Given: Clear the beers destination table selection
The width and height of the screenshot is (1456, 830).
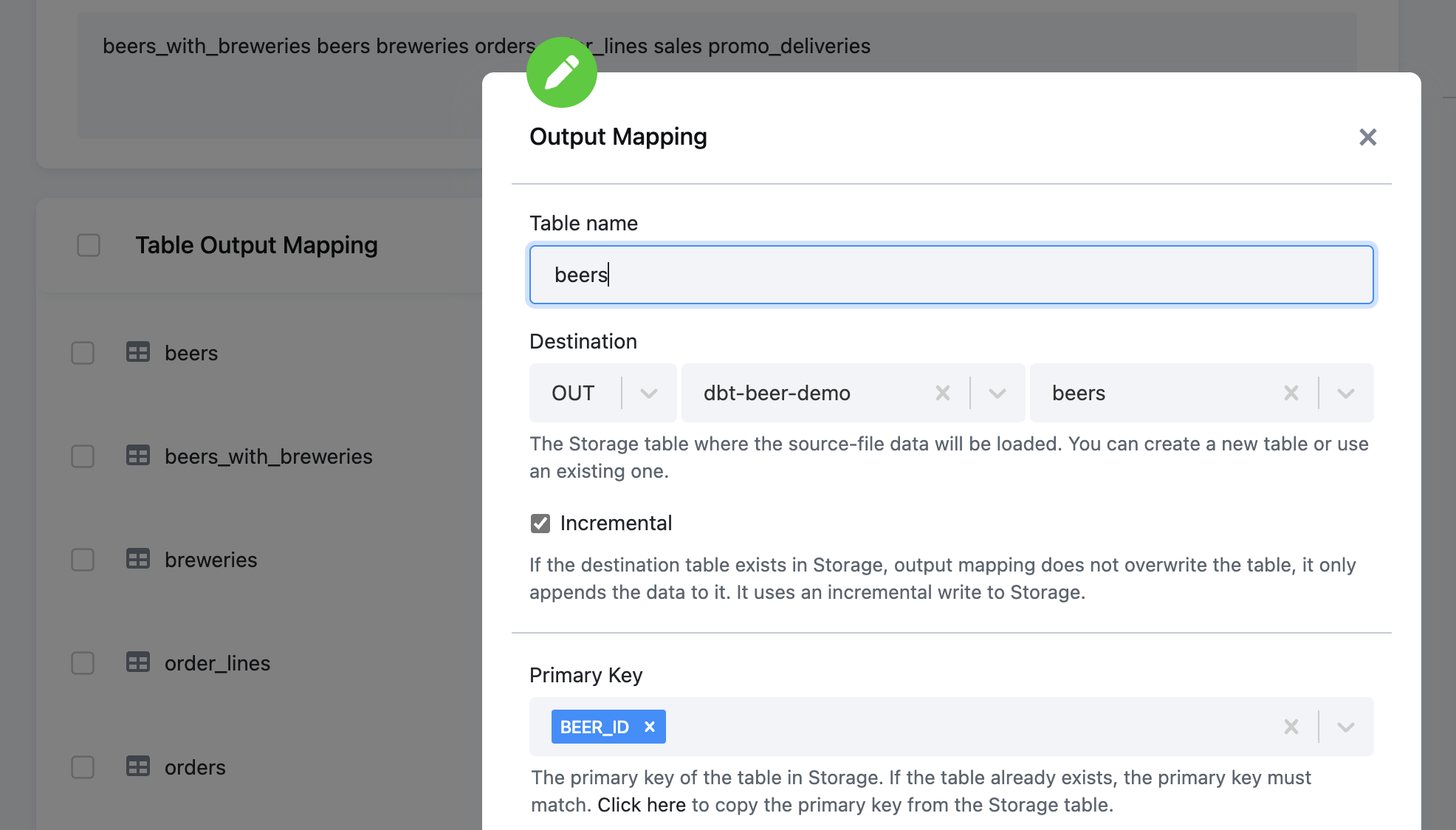Looking at the screenshot, I should point(1291,393).
